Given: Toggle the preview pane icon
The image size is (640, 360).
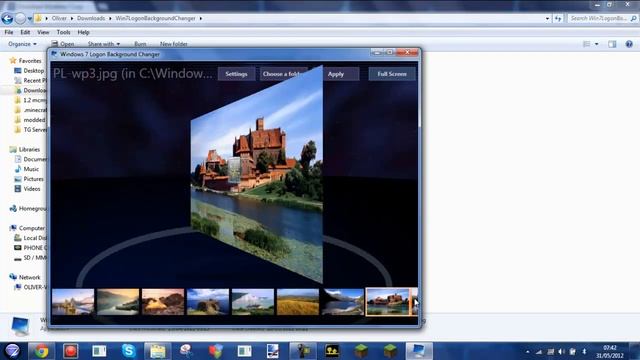Looking at the screenshot, I should click(x=612, y=44).
